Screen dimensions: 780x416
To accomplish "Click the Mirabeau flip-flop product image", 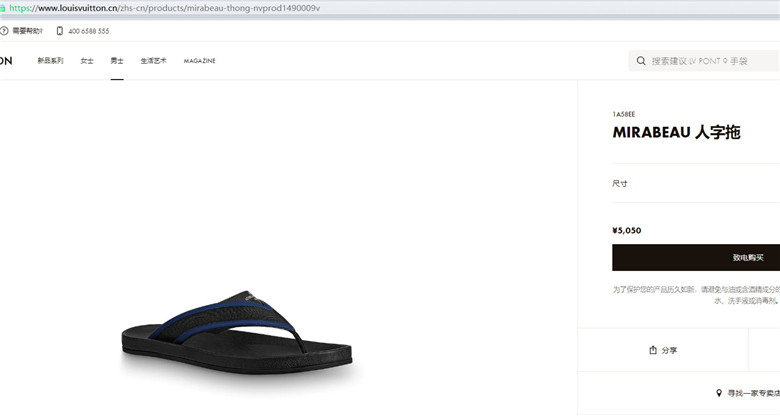I will pyautogui.click(x=237, y=332).
